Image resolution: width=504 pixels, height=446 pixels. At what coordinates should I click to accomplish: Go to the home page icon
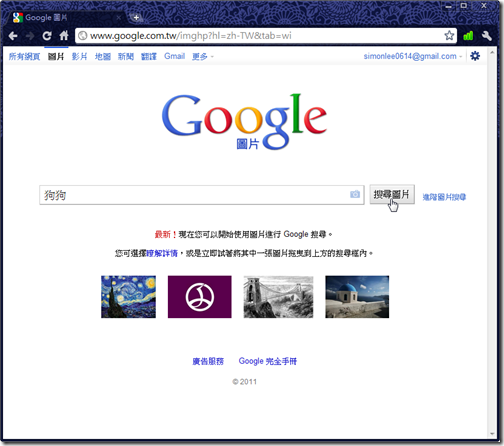[64, 35]
